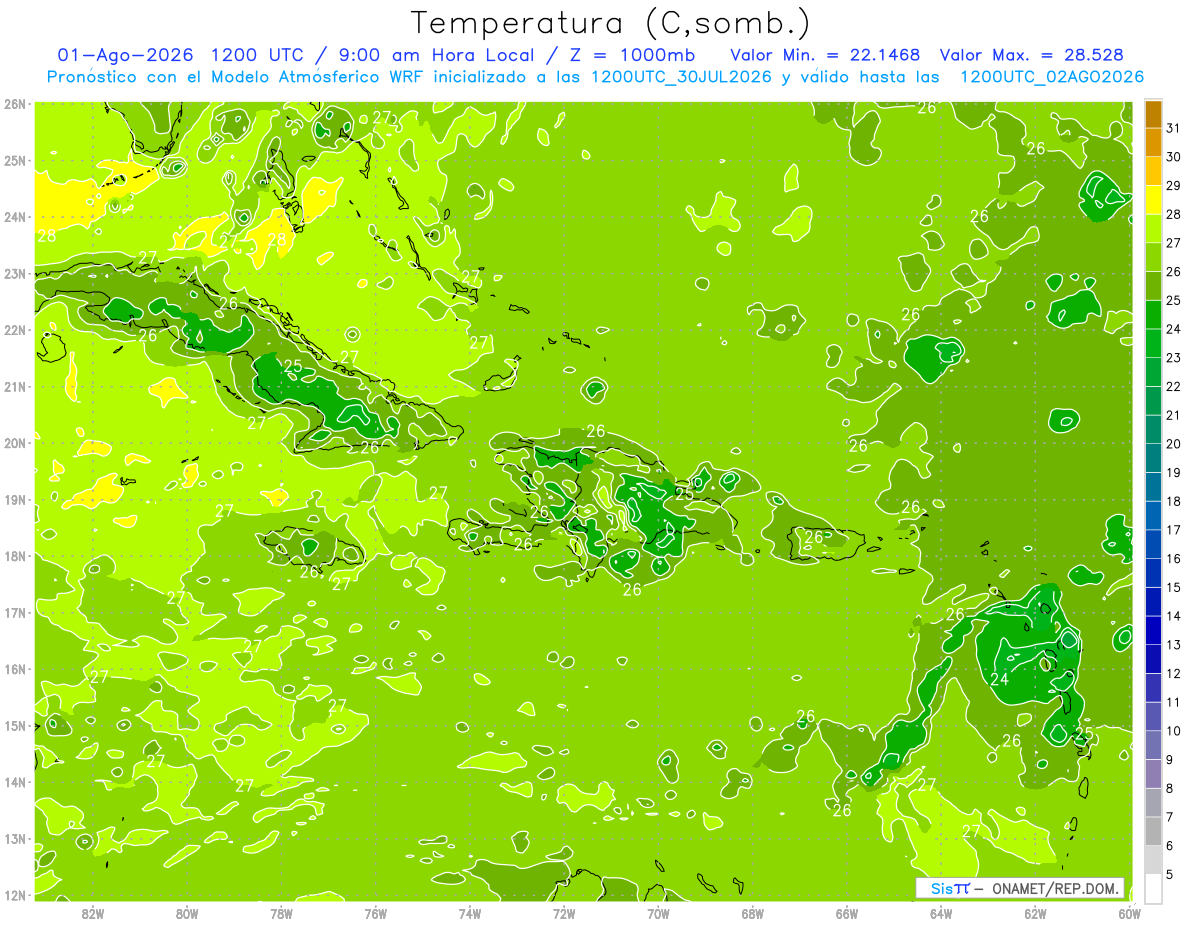The height and width of the screenshot is (927, 1200).
Task: Click the '16N' latitude axis label
Action: tap(15, 668)
